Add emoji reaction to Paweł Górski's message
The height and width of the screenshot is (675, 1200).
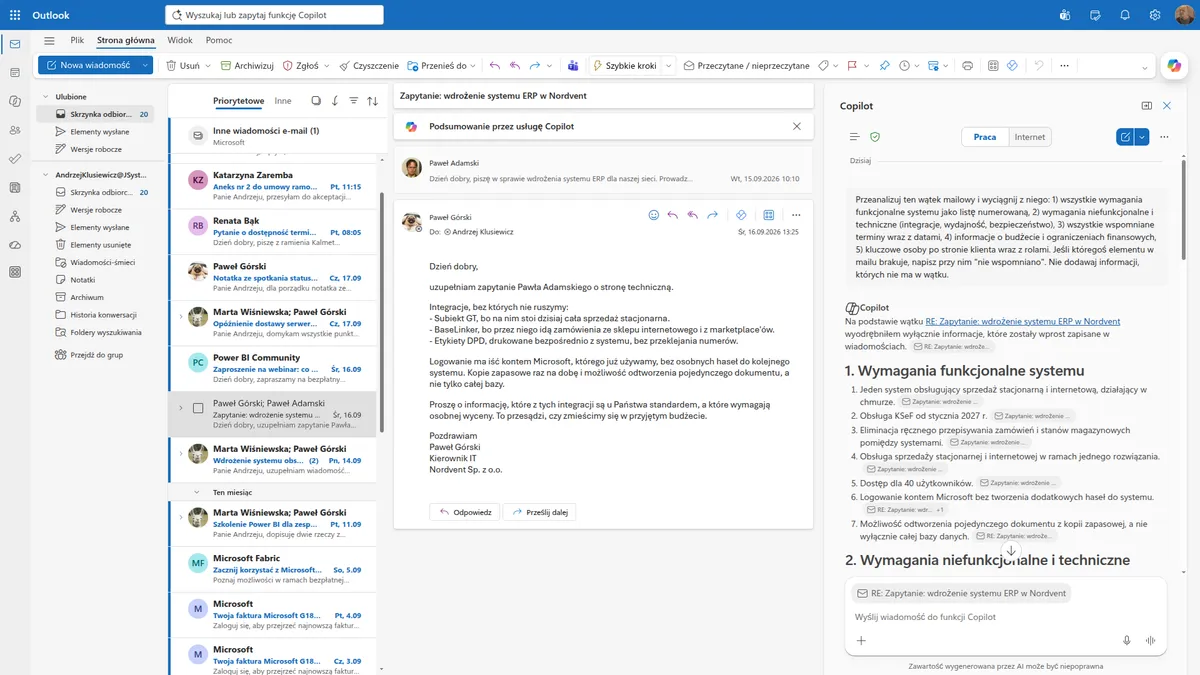[653, 215]
